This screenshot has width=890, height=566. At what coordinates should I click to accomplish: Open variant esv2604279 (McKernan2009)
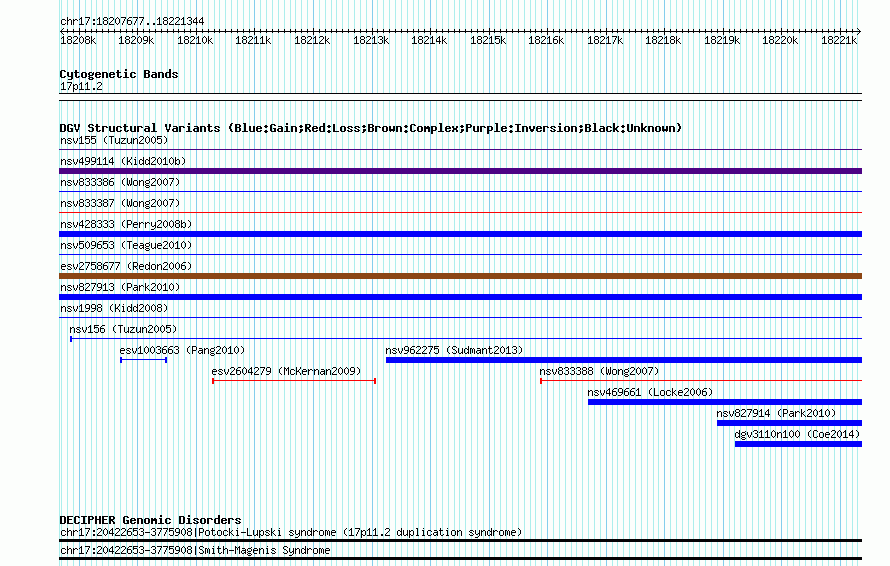286,371
